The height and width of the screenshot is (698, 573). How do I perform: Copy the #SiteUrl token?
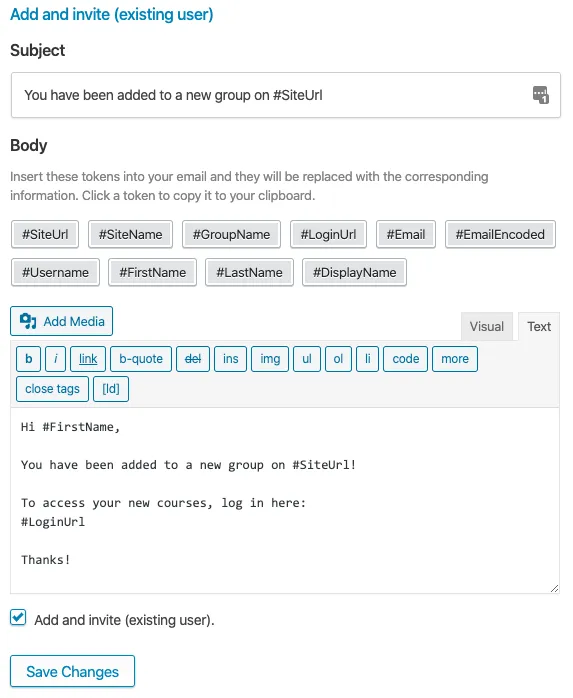pos(45,234)
